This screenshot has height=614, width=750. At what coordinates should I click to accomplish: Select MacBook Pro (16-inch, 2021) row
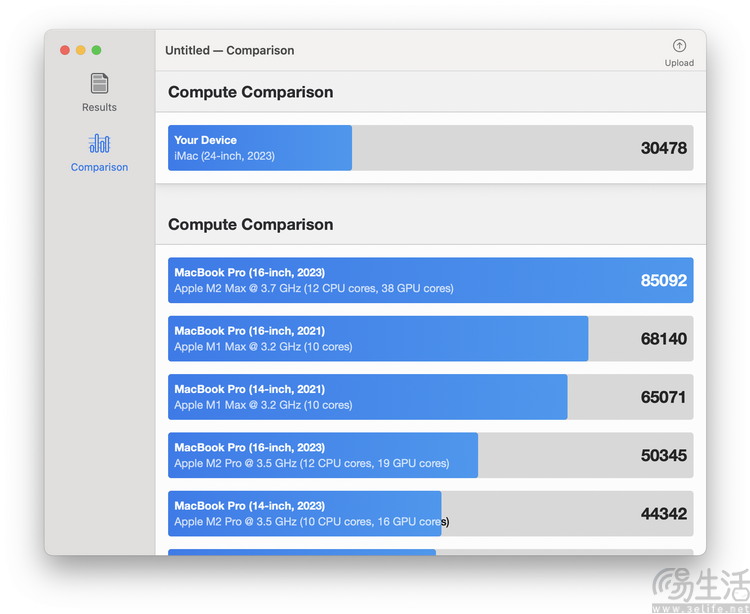point(430,339)
